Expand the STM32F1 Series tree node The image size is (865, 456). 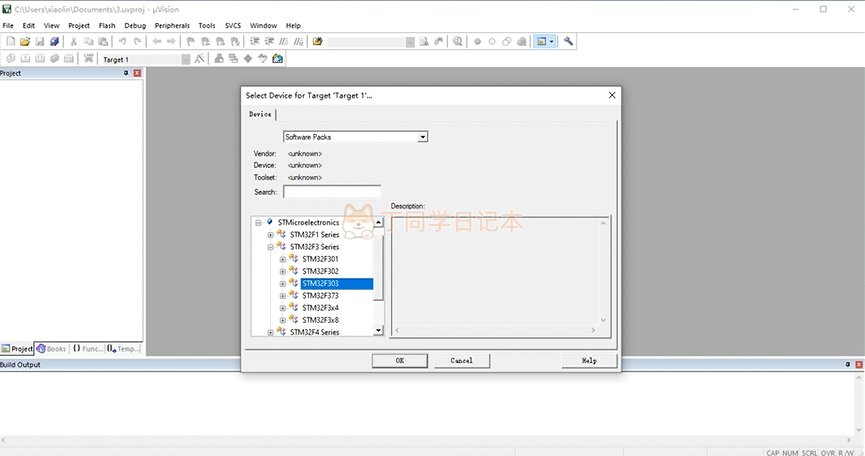(270, 234)
